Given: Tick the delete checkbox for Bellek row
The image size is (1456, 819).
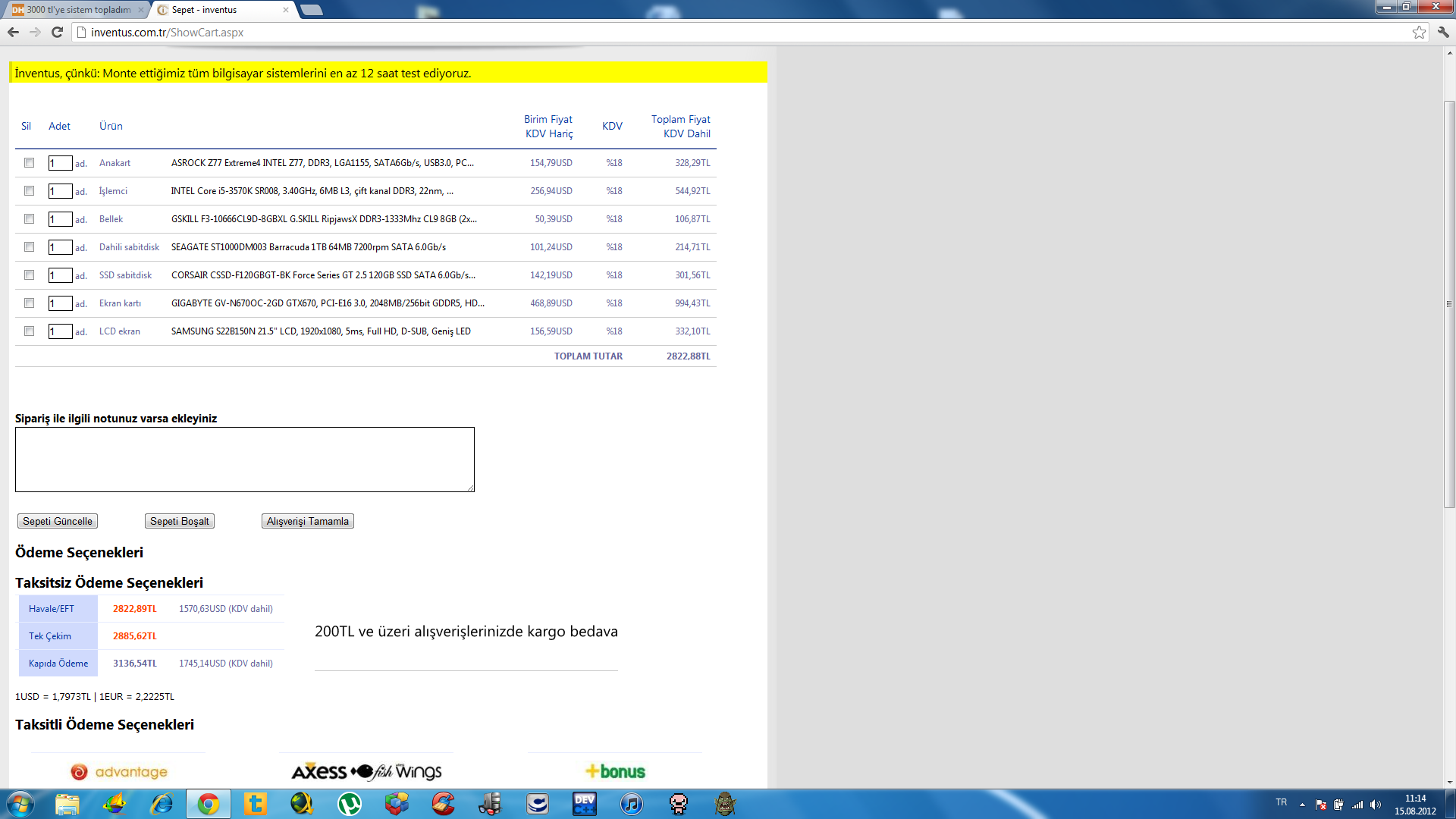Looking at the screenshot, I should tap(30, 218).
